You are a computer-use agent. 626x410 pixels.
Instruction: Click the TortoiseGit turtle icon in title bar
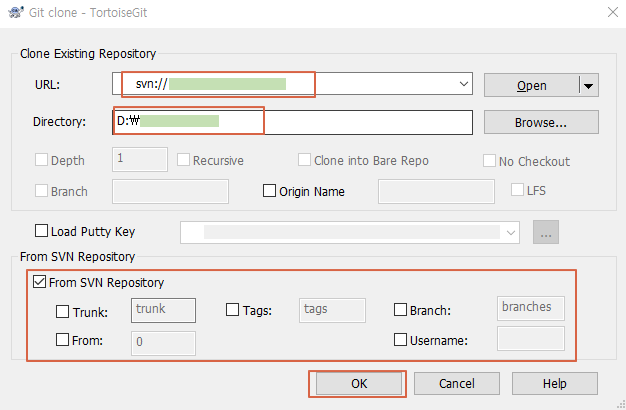coord(16,12)
